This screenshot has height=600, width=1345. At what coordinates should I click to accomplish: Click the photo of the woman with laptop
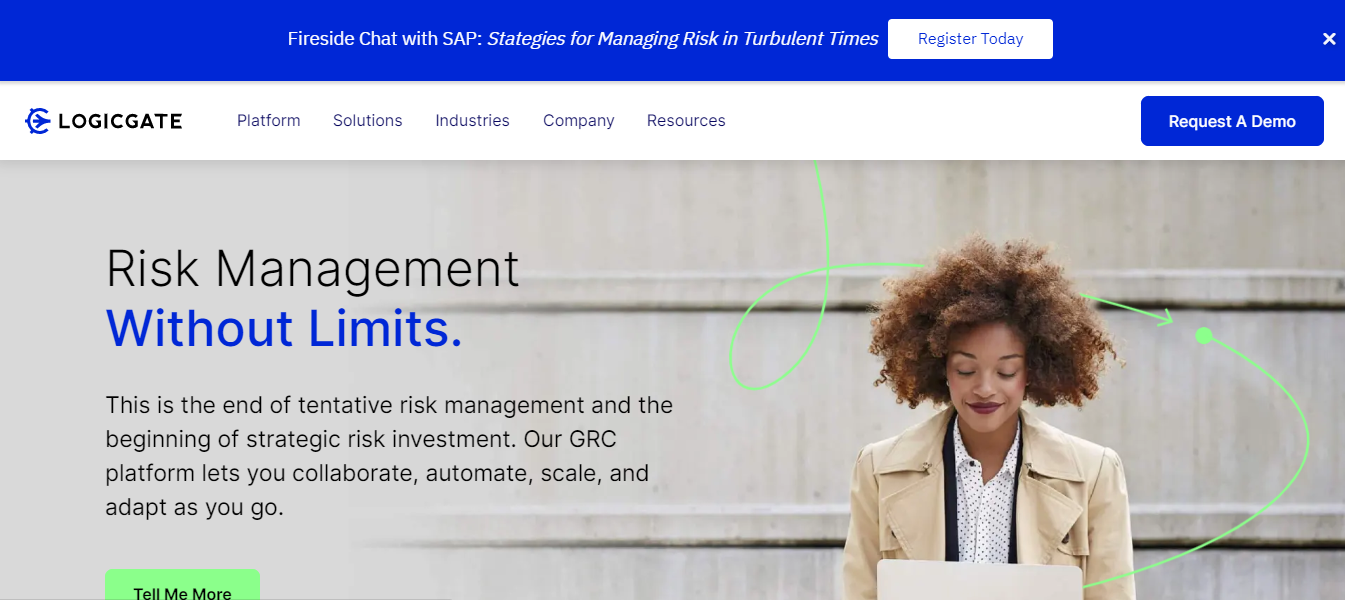point(990,420)
